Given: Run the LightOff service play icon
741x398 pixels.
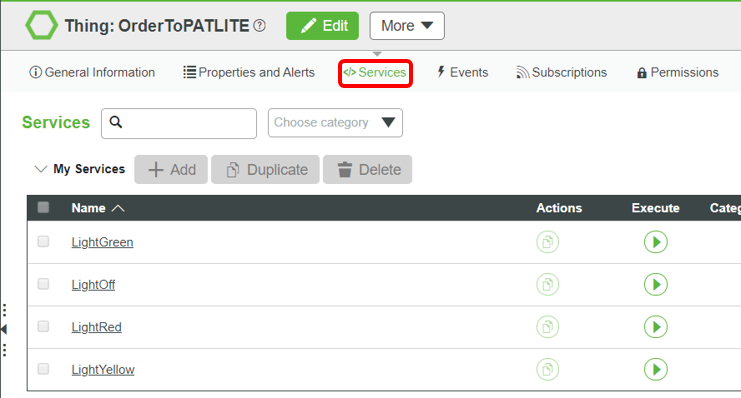Looking at the screenshot, I should coord(655,285).
